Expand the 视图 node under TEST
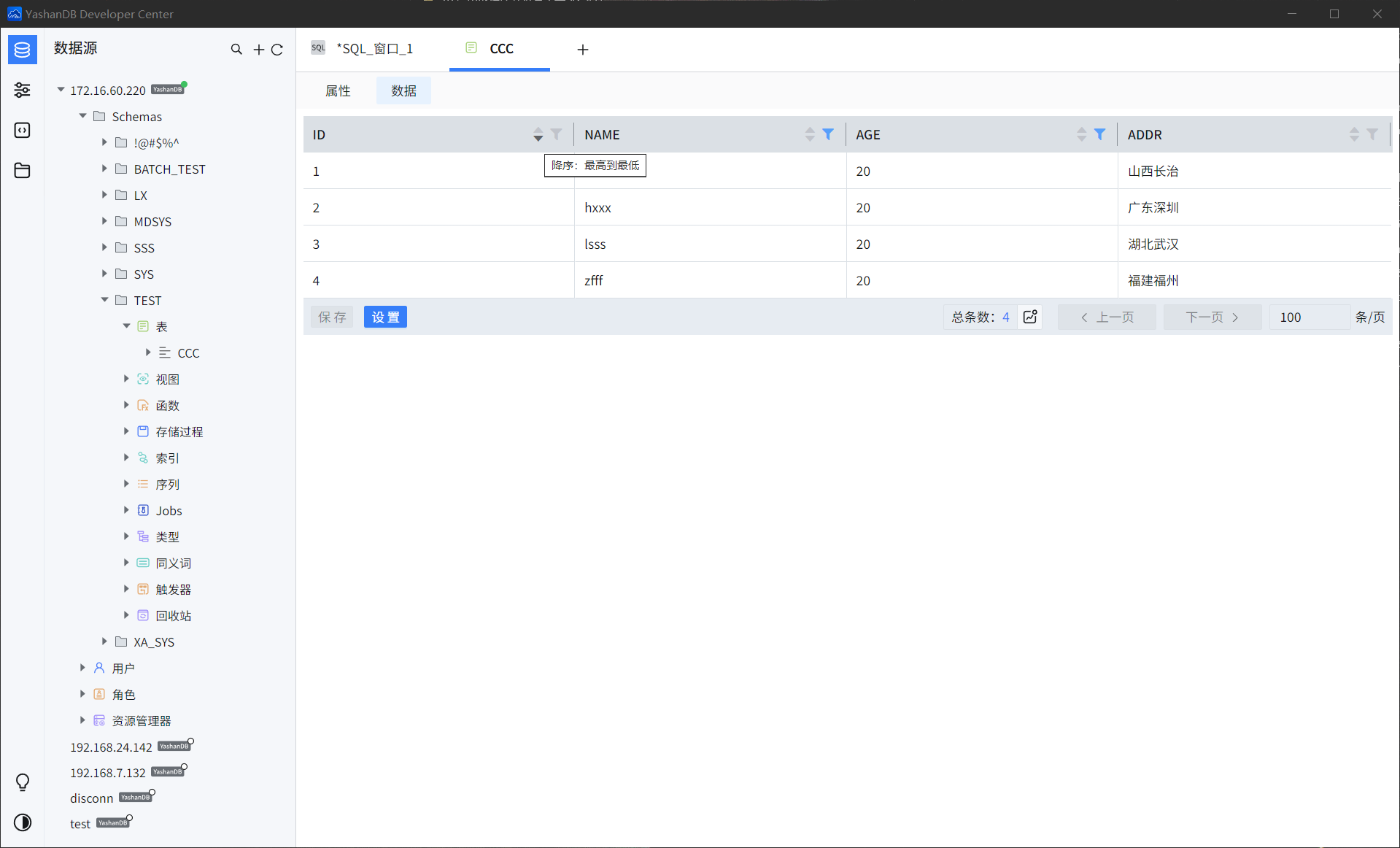The width and height of the screenshot is (1400, 848). [126, 379]
